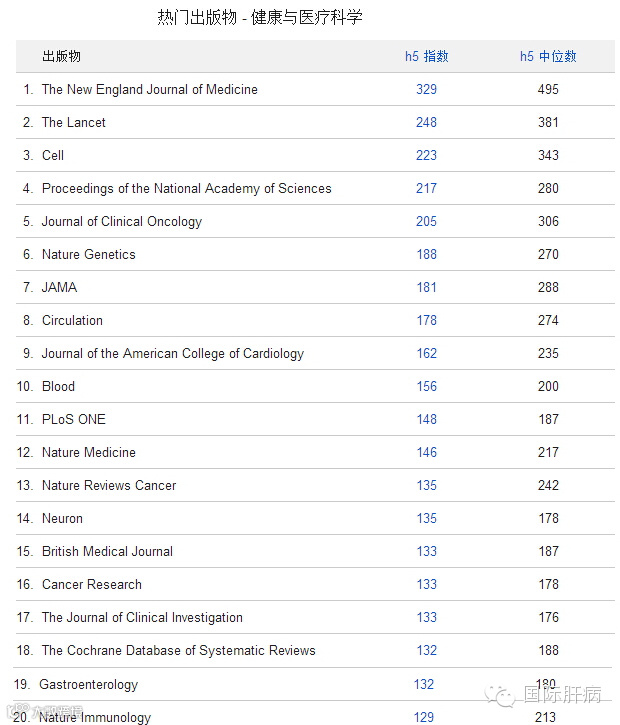Viewport: 620px width, 725px height.
Task: Open the h5 中位数 column header link
Action: pos(548,57)
